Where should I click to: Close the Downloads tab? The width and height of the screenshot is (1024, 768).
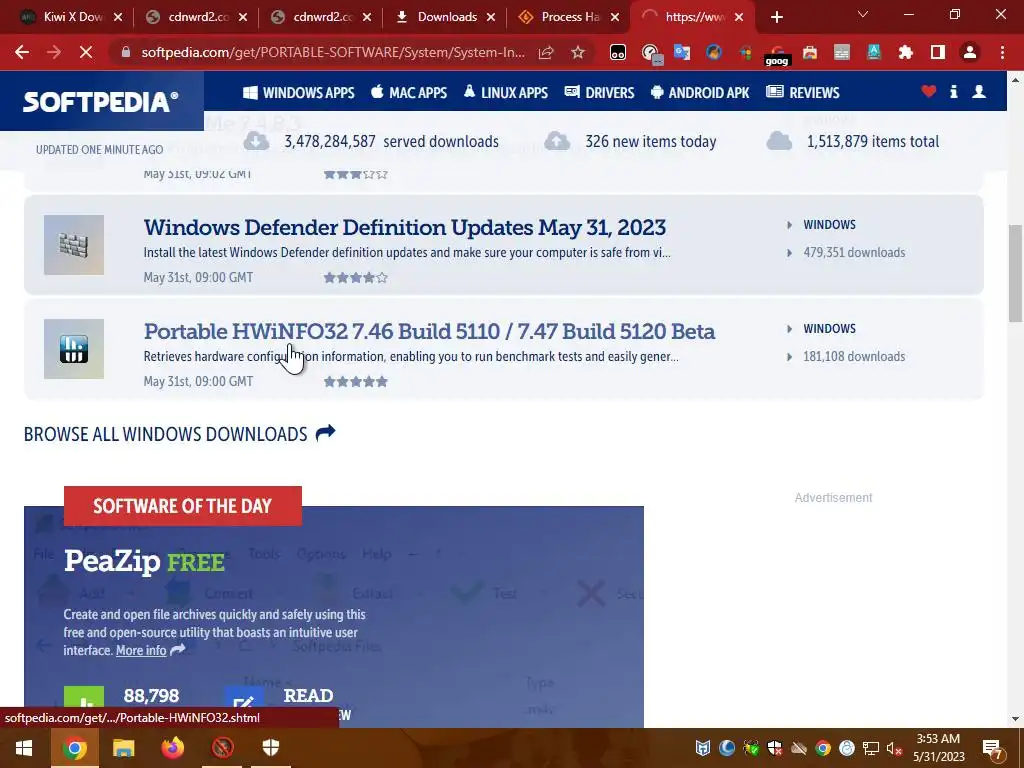point(490,17)
